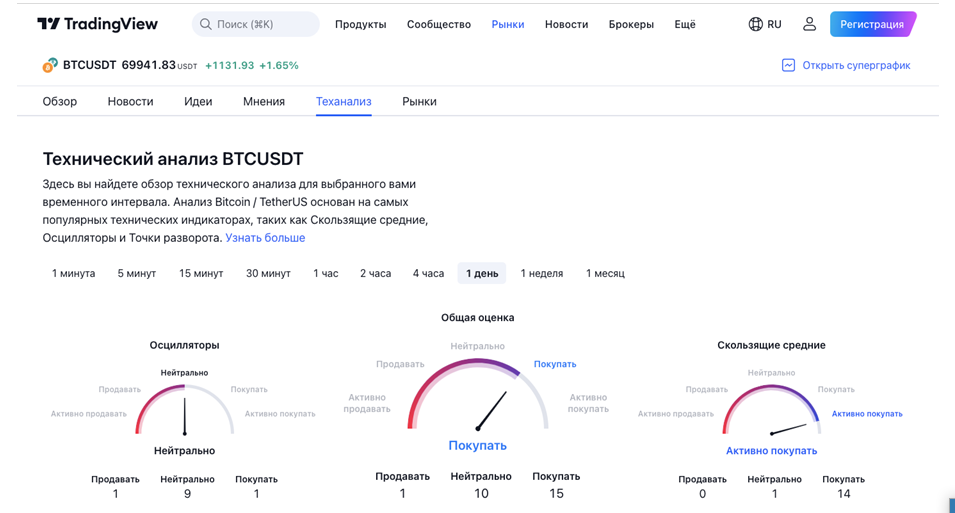Select the 5 минут interval
This screenshot has width=955, height=513.
click(136, 274)
